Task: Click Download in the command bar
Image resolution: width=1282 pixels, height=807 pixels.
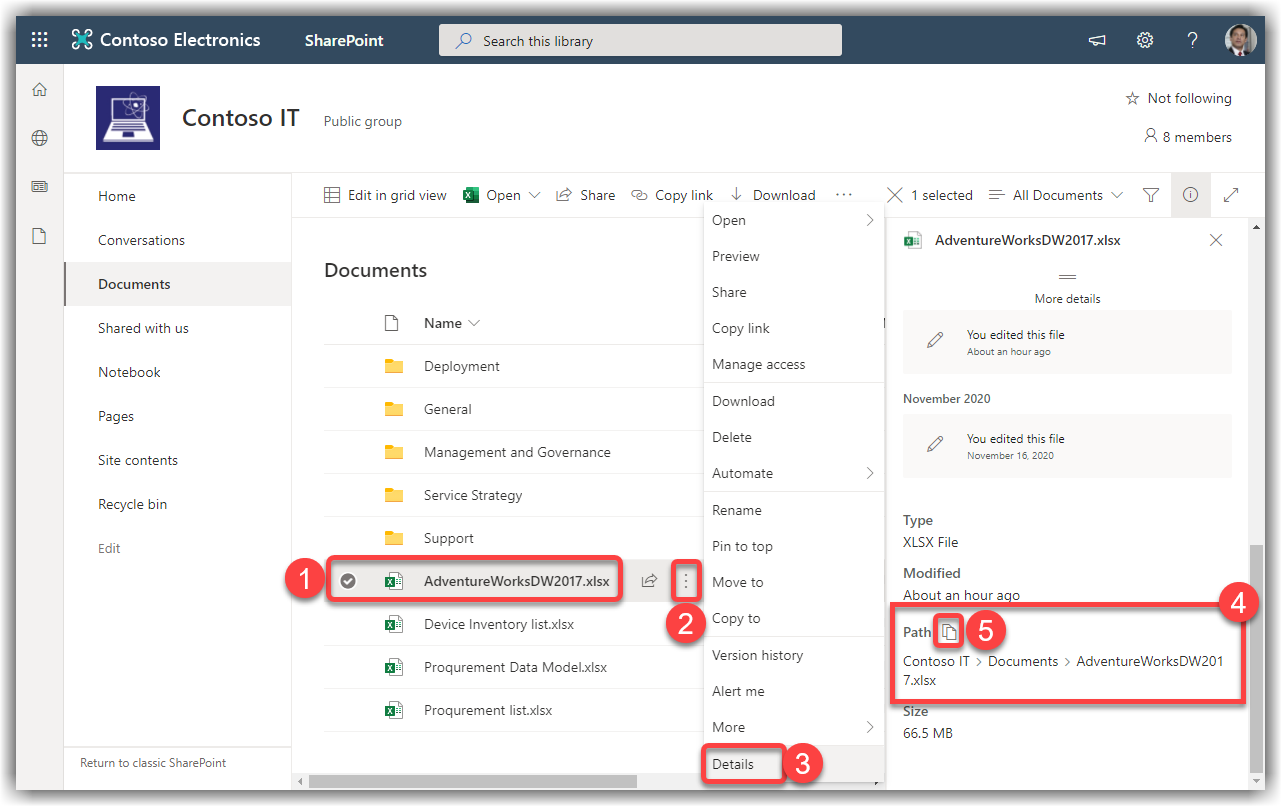Action: (x=772, y=195)
